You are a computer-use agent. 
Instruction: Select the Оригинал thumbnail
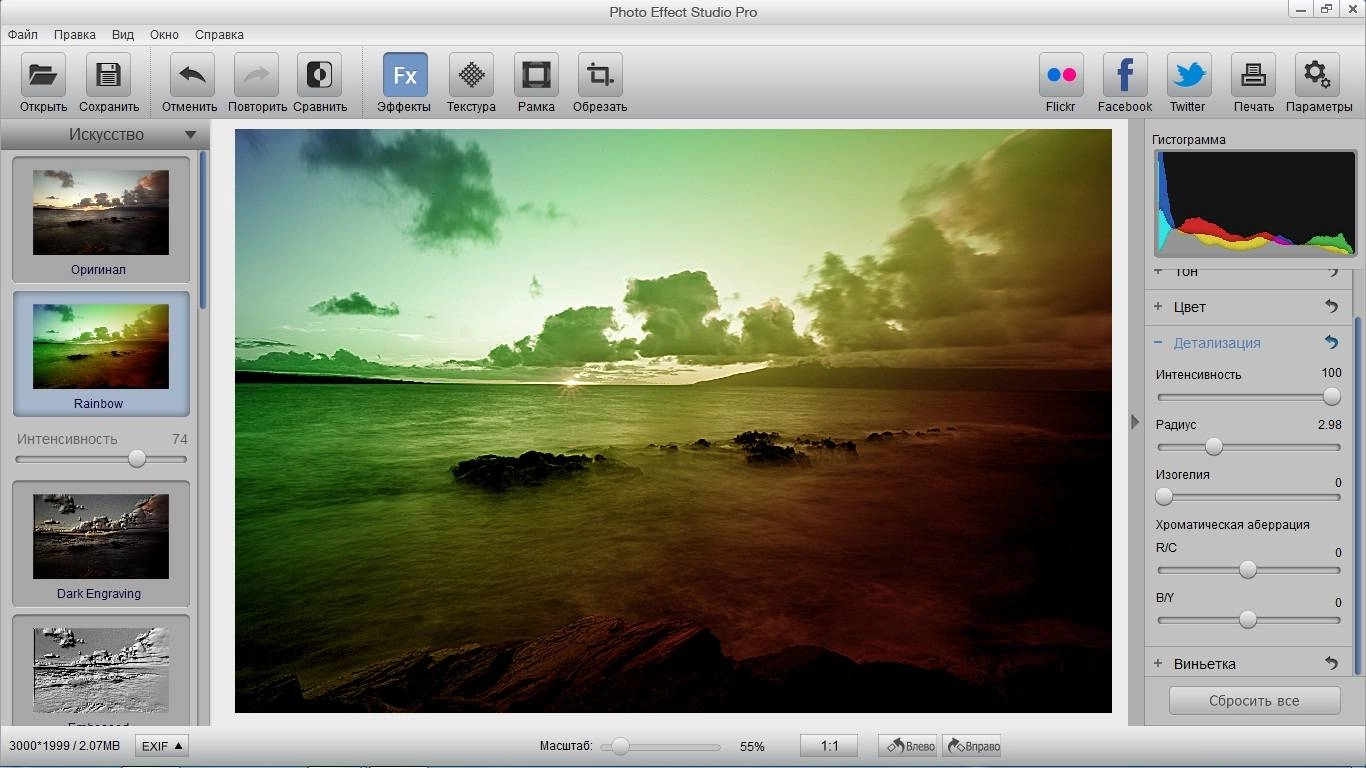click(101, 219)
